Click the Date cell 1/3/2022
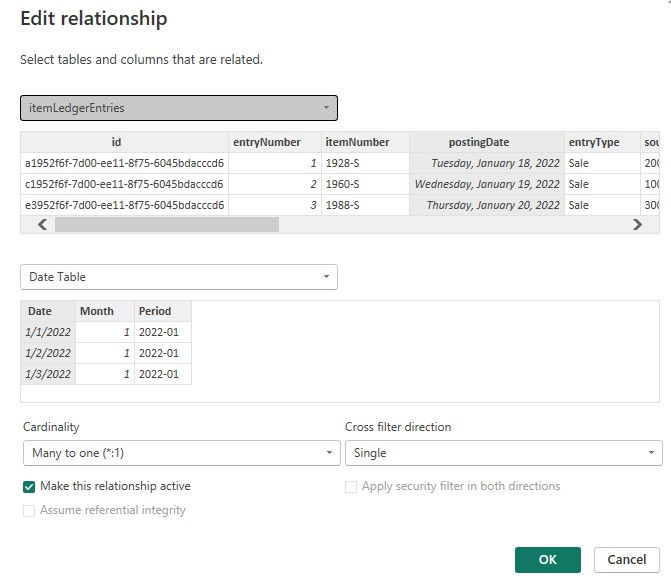 (48, 374)
